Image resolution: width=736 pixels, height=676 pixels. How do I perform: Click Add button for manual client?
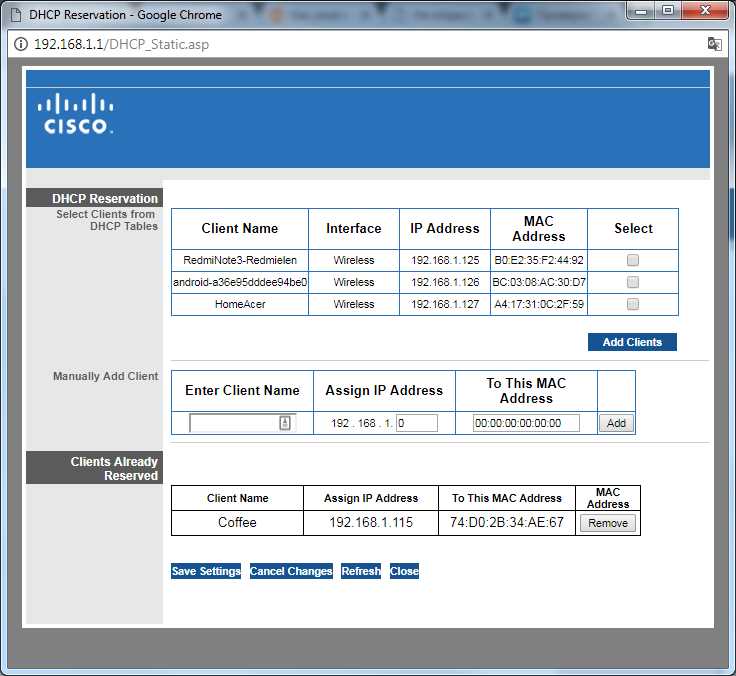(616, 423)
